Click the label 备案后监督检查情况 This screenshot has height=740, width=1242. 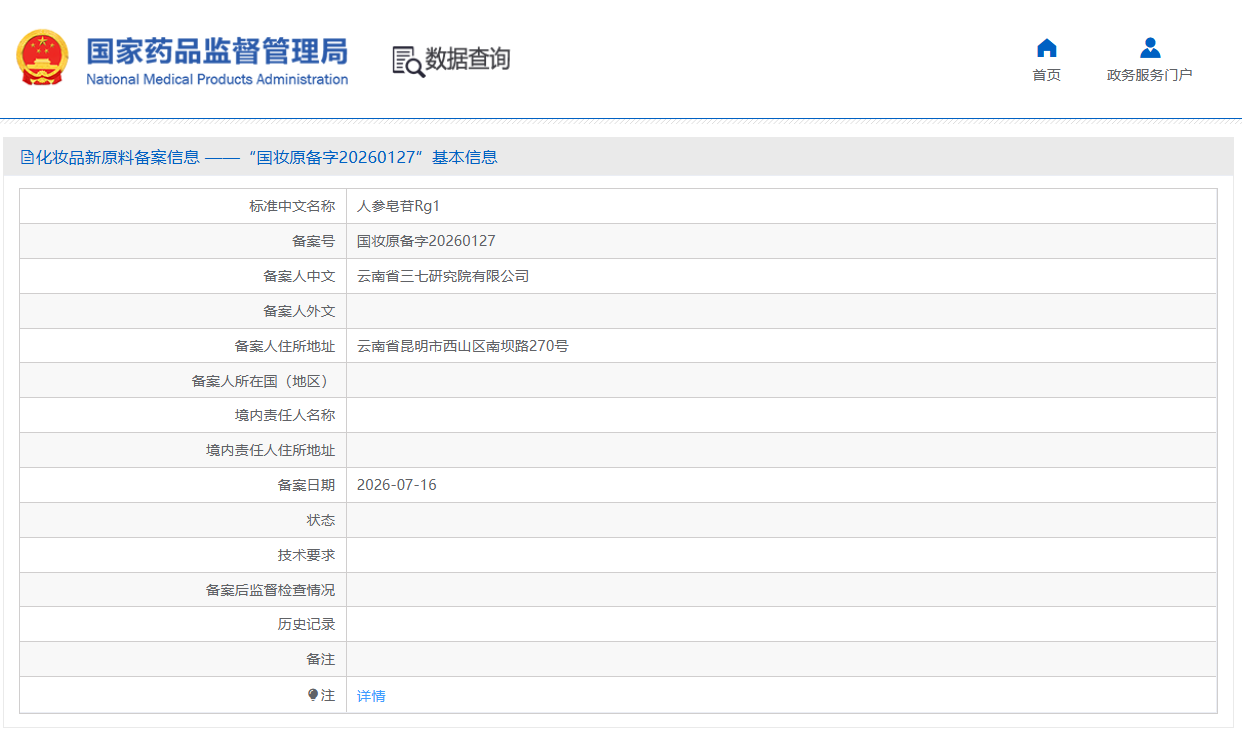point(271,590)
